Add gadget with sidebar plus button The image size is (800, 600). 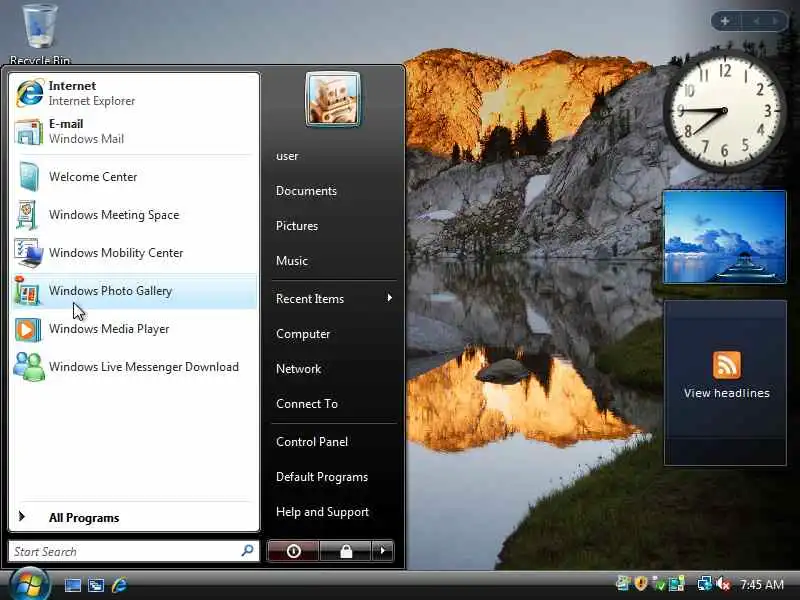(x=725, y=21)
